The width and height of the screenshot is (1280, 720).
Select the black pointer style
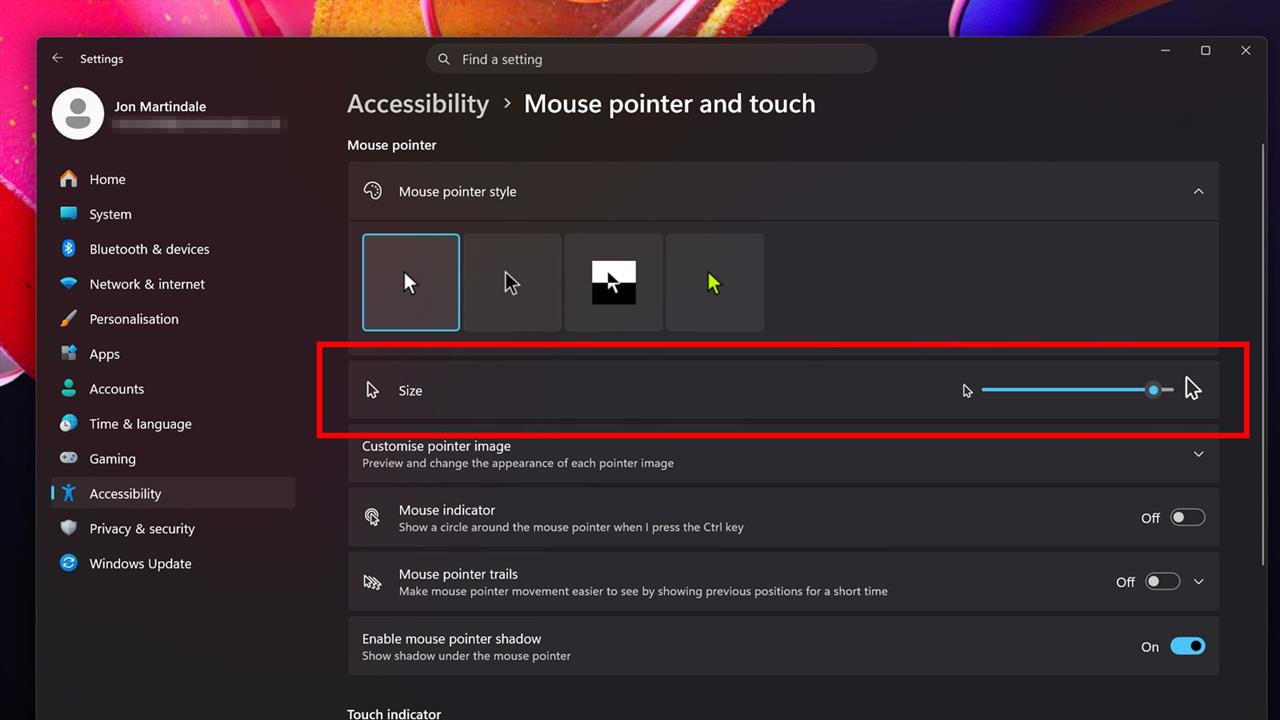[512, 283]
